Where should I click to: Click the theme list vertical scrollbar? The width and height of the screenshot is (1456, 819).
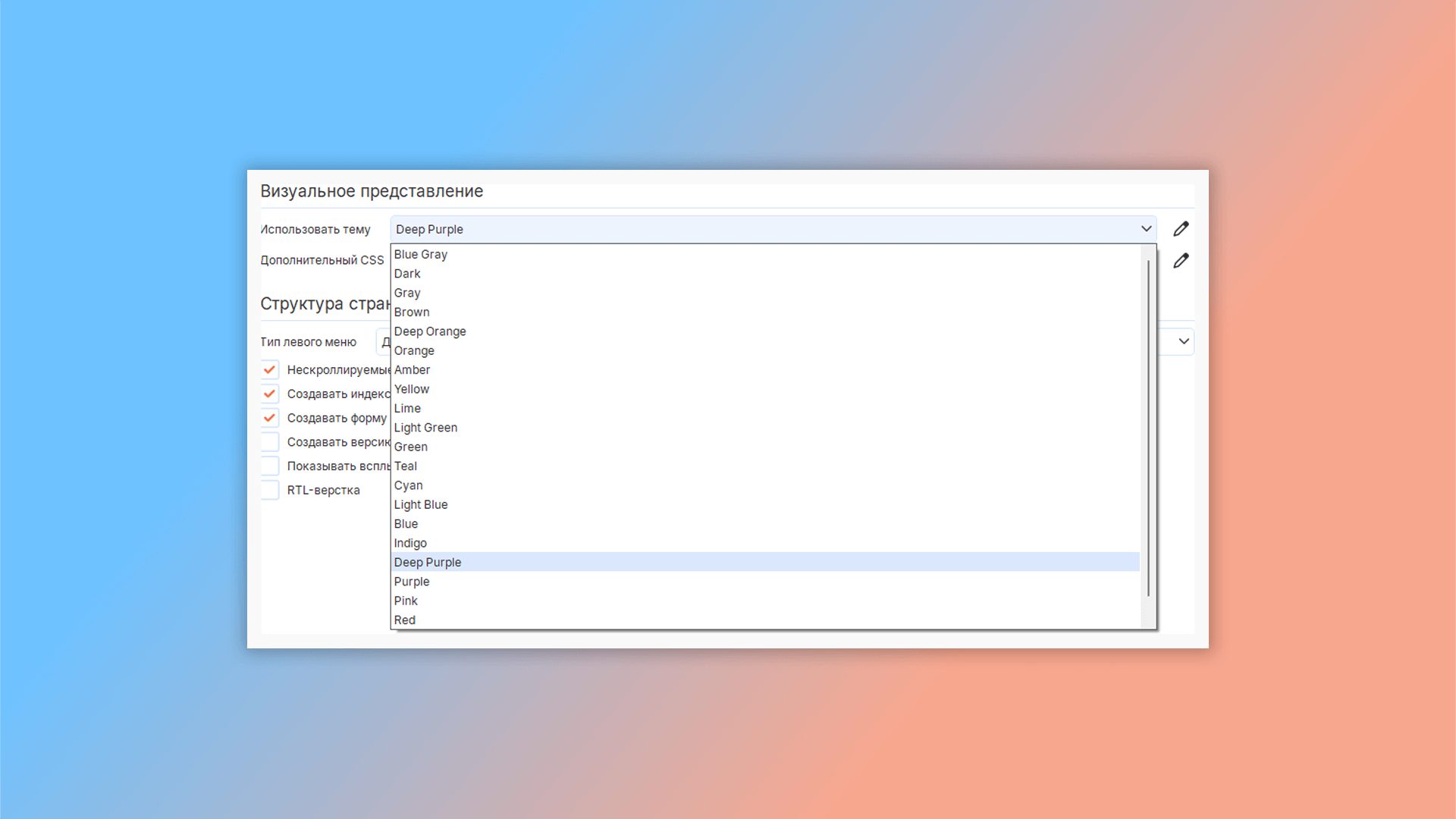1148,428
